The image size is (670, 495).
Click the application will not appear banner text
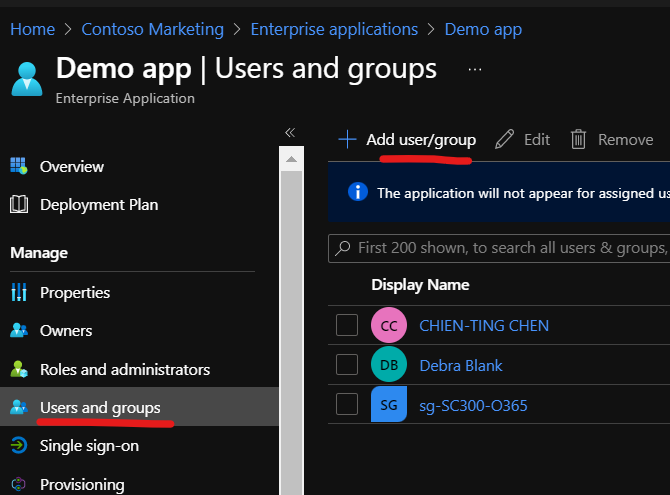click(x=523, y=193)
